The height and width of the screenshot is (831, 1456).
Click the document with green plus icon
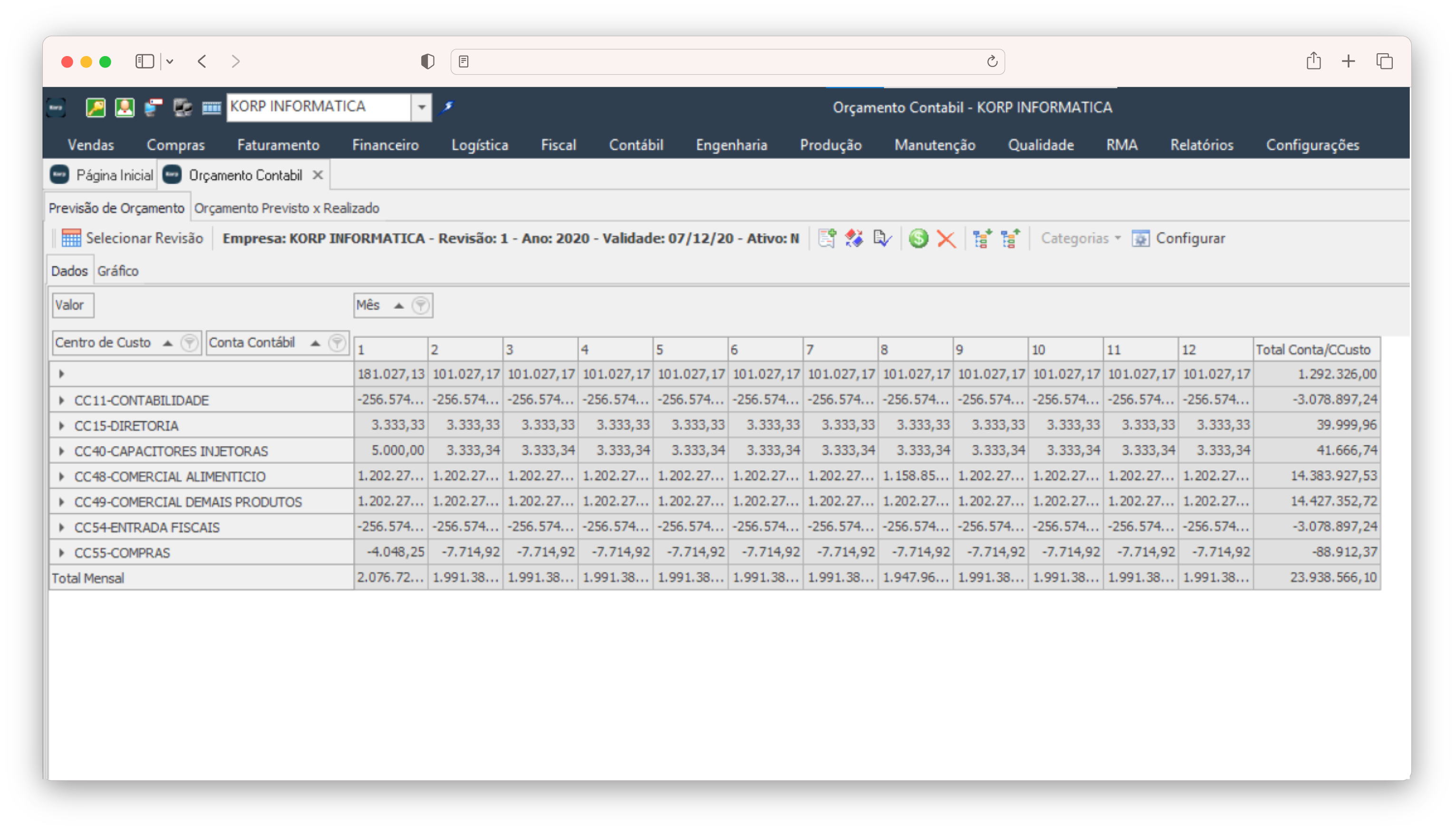827,239
